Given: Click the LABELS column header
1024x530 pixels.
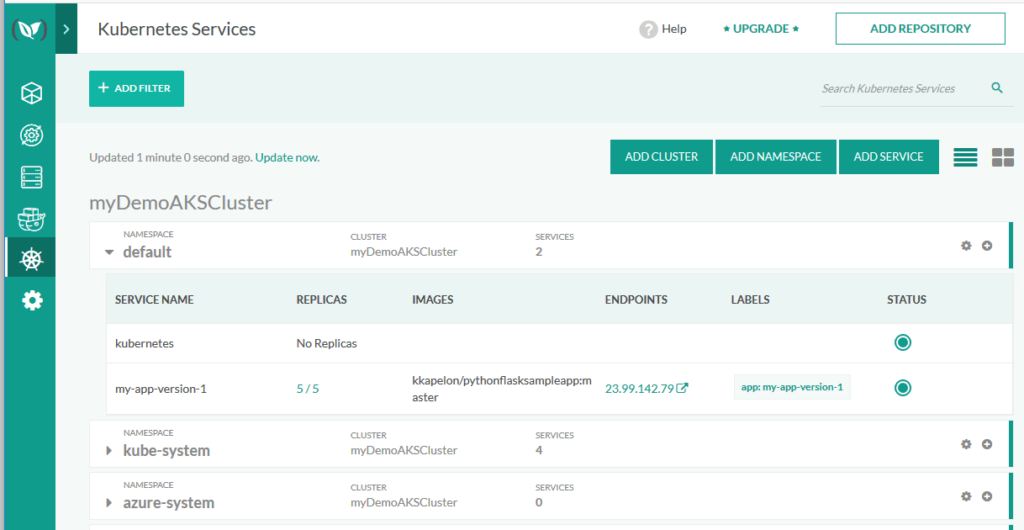Looking at the screenshot, I should point(750,300).
